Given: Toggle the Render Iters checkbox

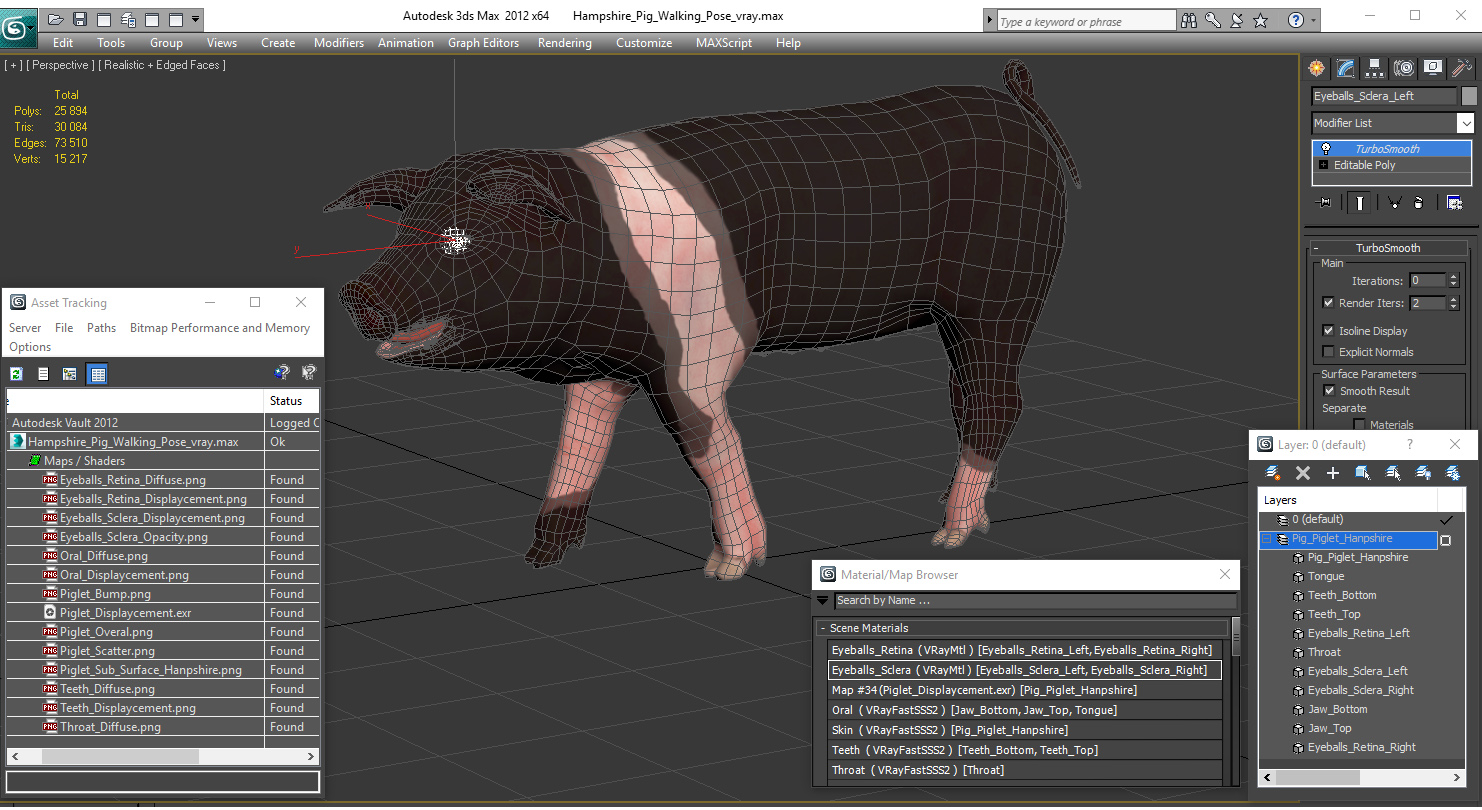Looking at the screenshot, I should coord(1328,303).
